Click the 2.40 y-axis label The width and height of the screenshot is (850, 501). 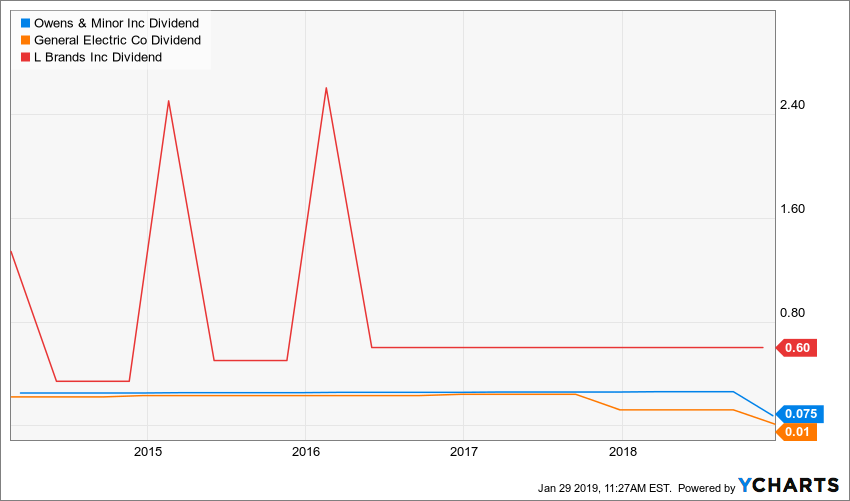[791, 105]
